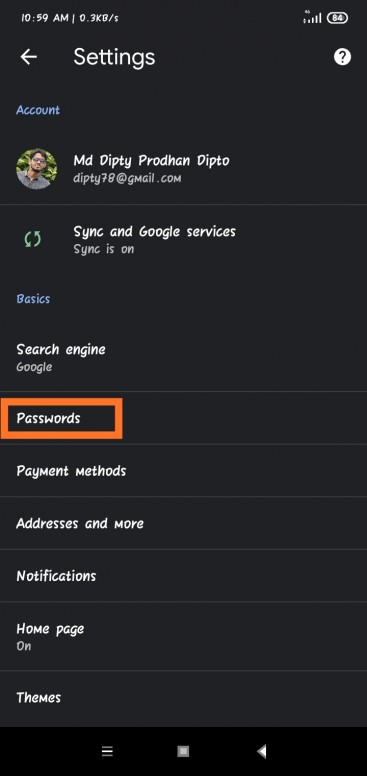Open Themes settings

pyautogui.click(x=184, y=698)
